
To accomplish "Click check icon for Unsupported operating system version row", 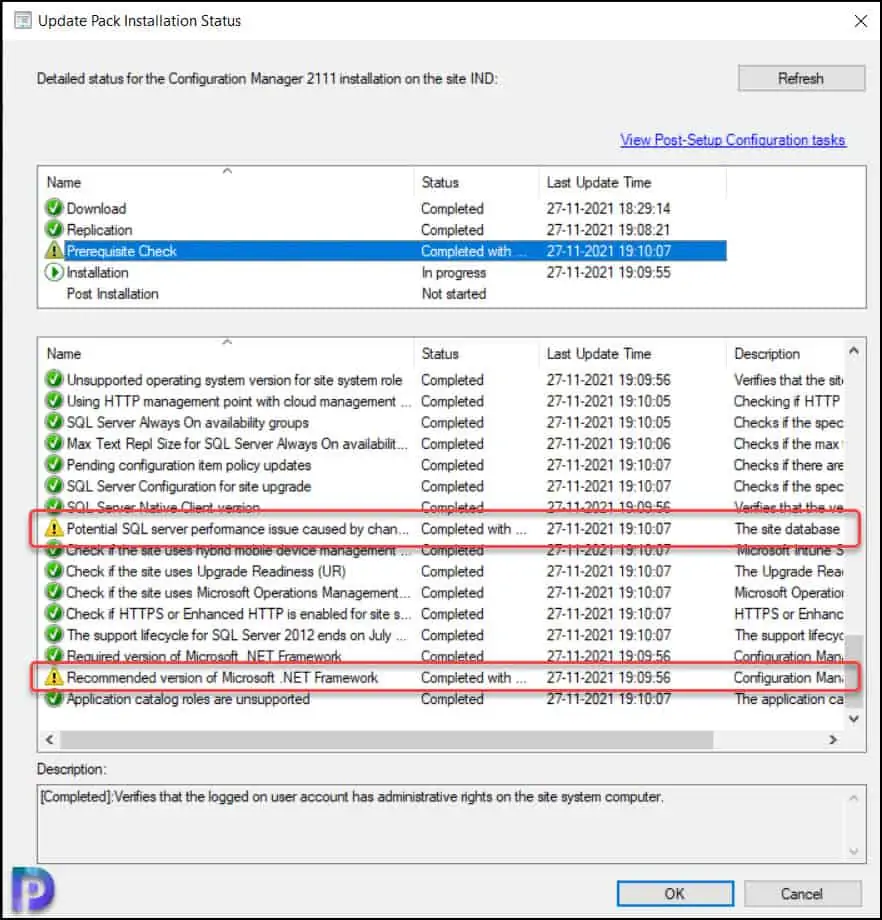I will 54,380.
